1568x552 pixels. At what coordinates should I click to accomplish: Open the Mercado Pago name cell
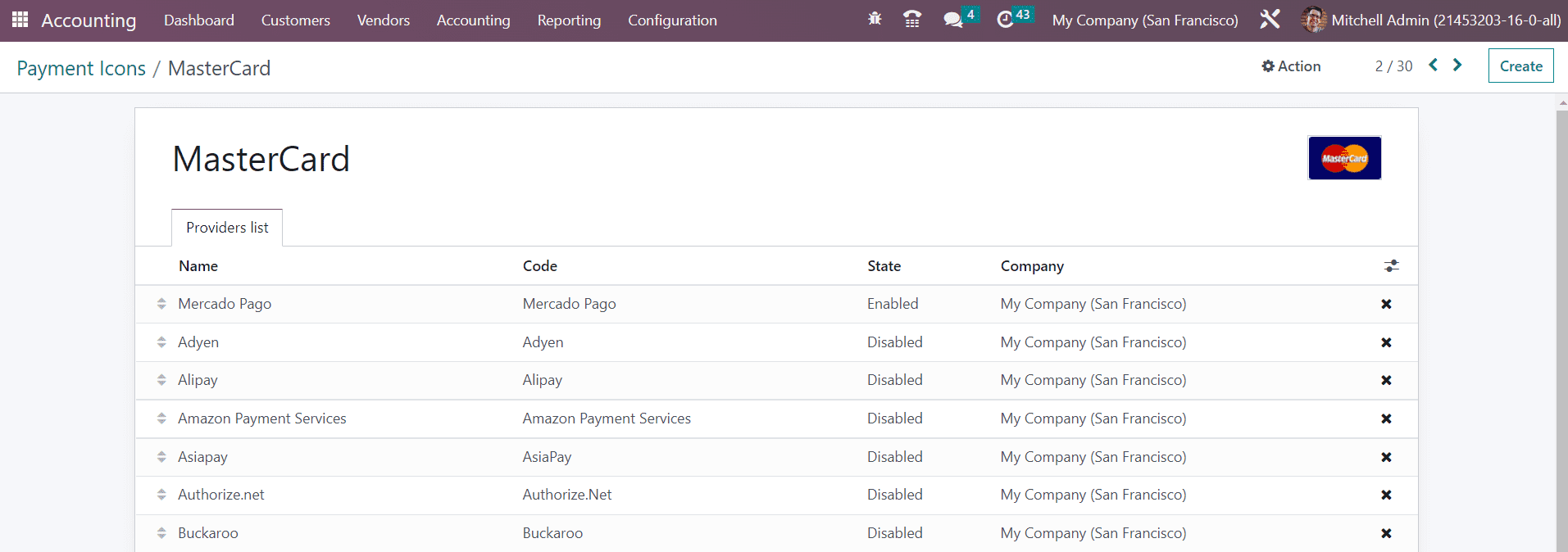(x=225, y=304)
